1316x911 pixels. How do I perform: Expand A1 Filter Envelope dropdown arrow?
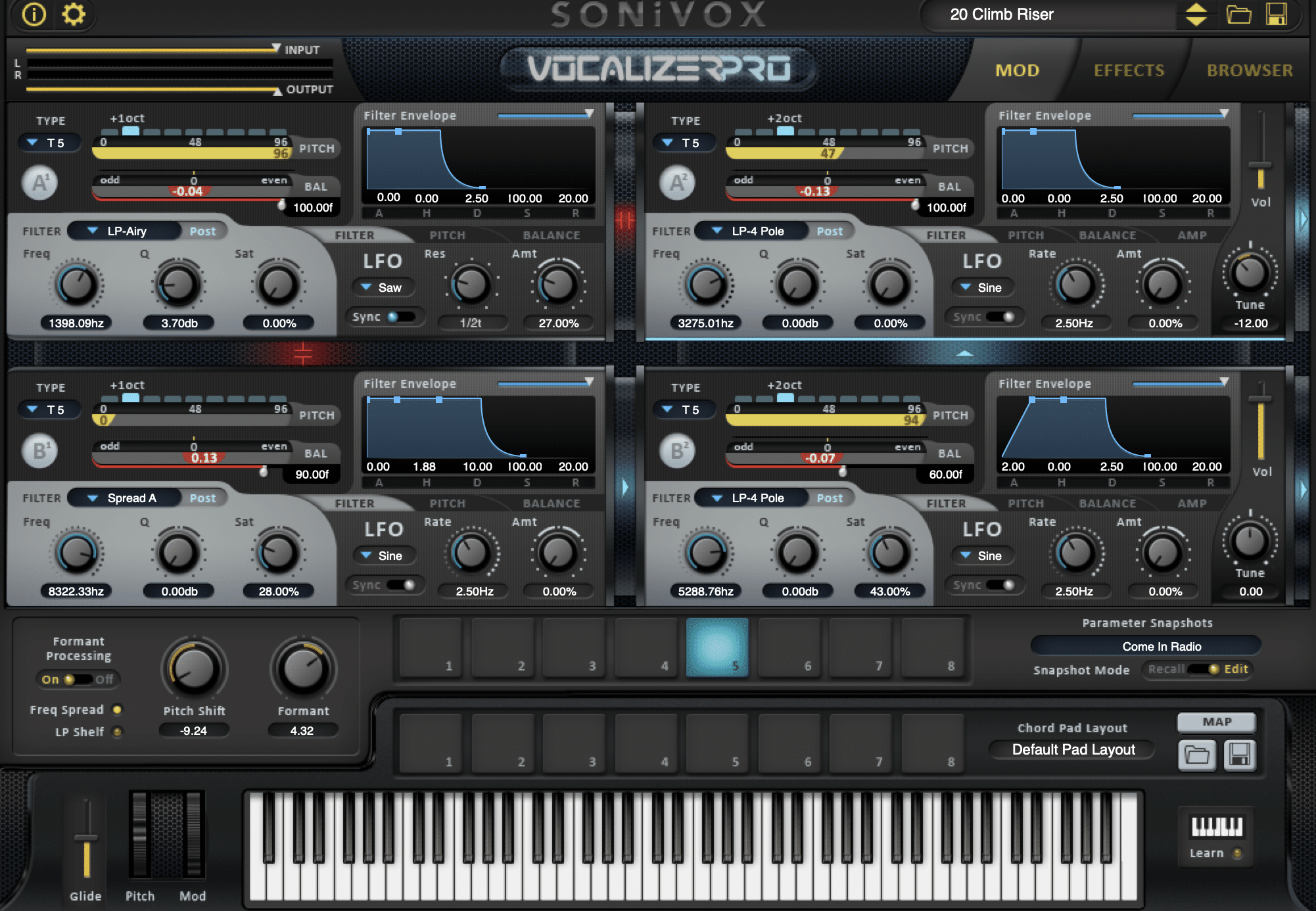(x=589, y=114)
